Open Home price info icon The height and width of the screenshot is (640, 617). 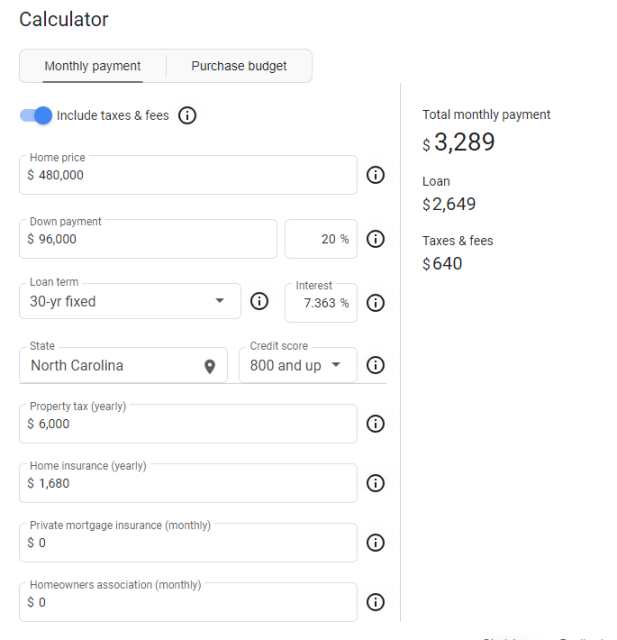pos(375,175)
